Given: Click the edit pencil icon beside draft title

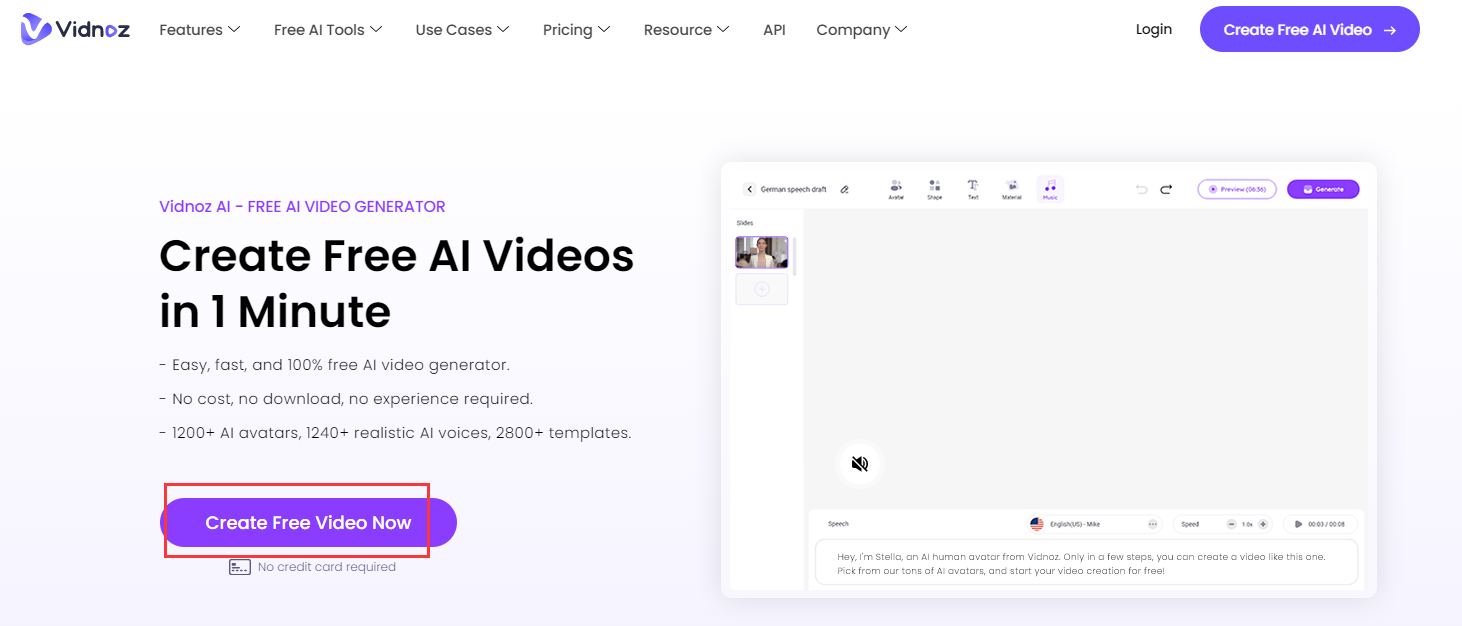Looking at the screenshot, I should click(844, 189).
